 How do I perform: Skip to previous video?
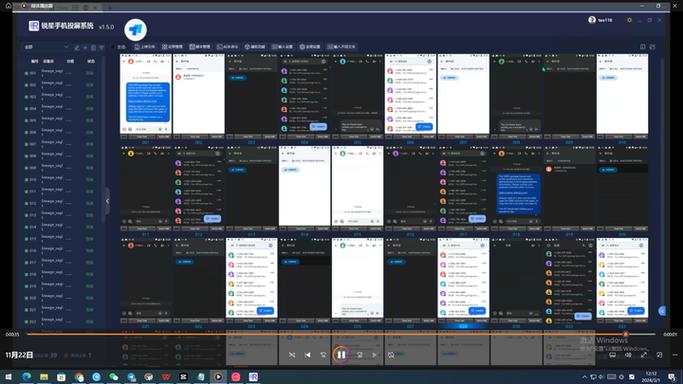point(308,355)
